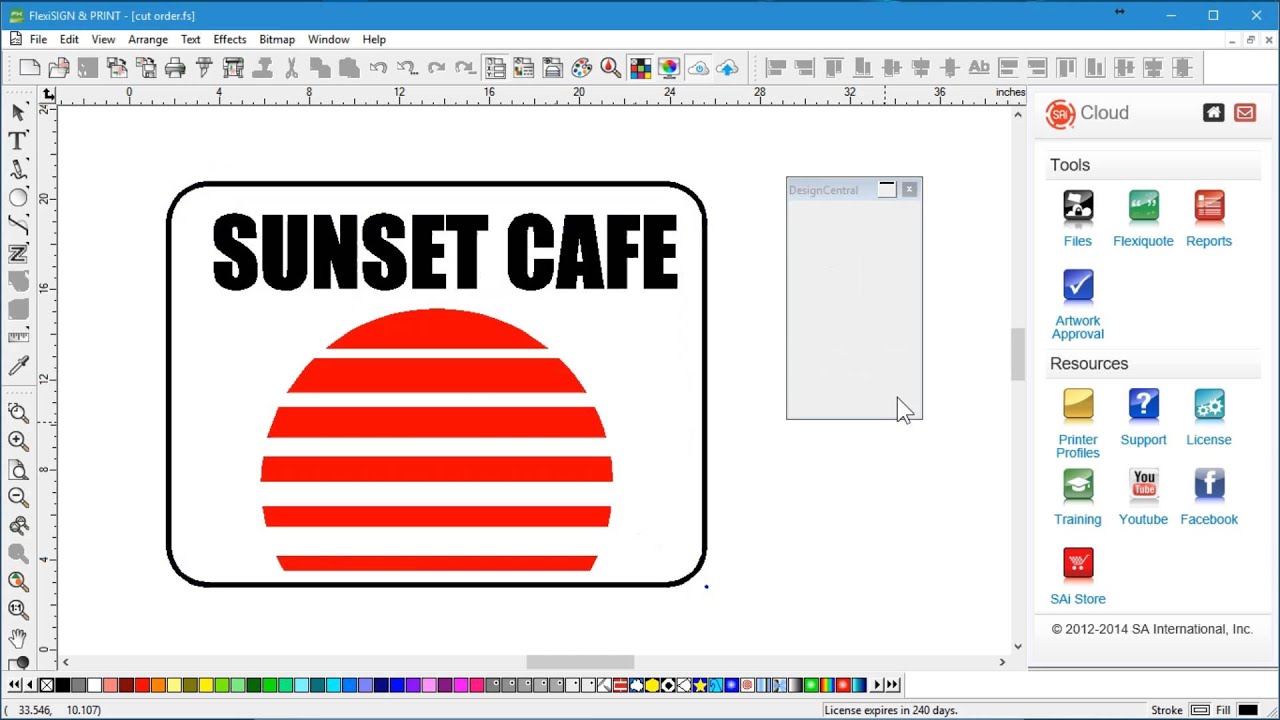This screenshot has height=720, width=1280.
Task: Click the Cloud home icon
Action: tap(1213, 113)
